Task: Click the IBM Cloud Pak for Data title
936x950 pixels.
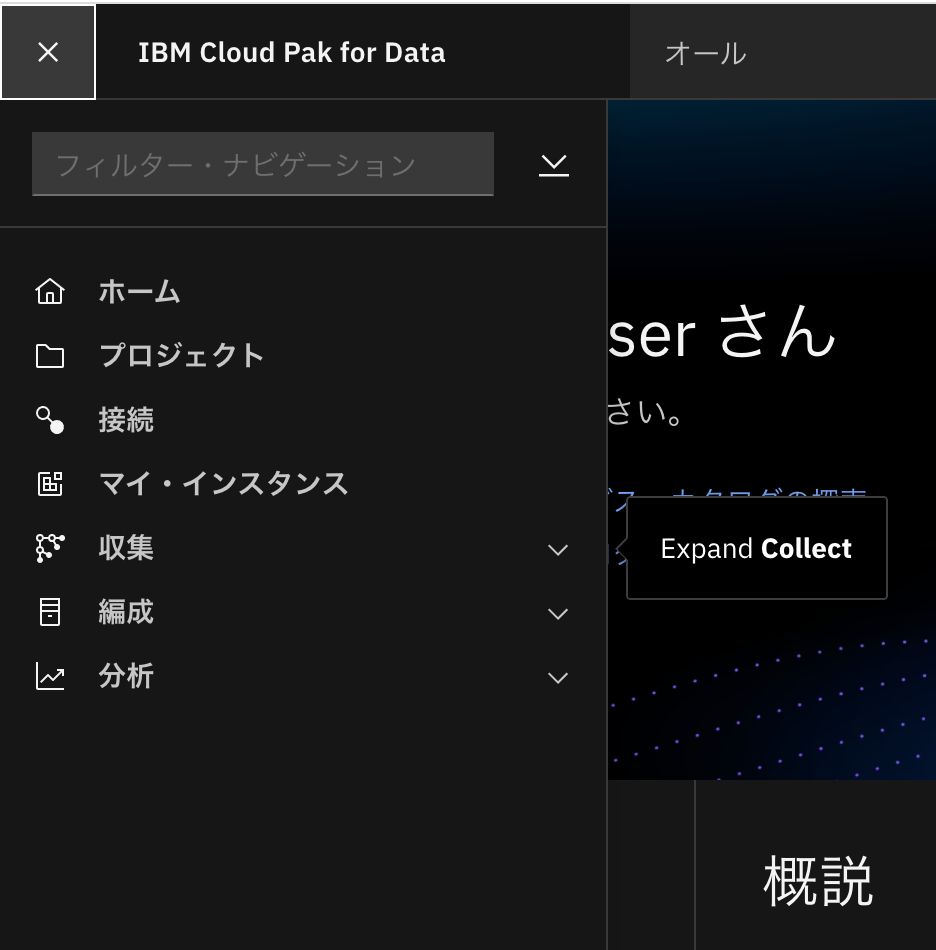Action: coord(291,53)
